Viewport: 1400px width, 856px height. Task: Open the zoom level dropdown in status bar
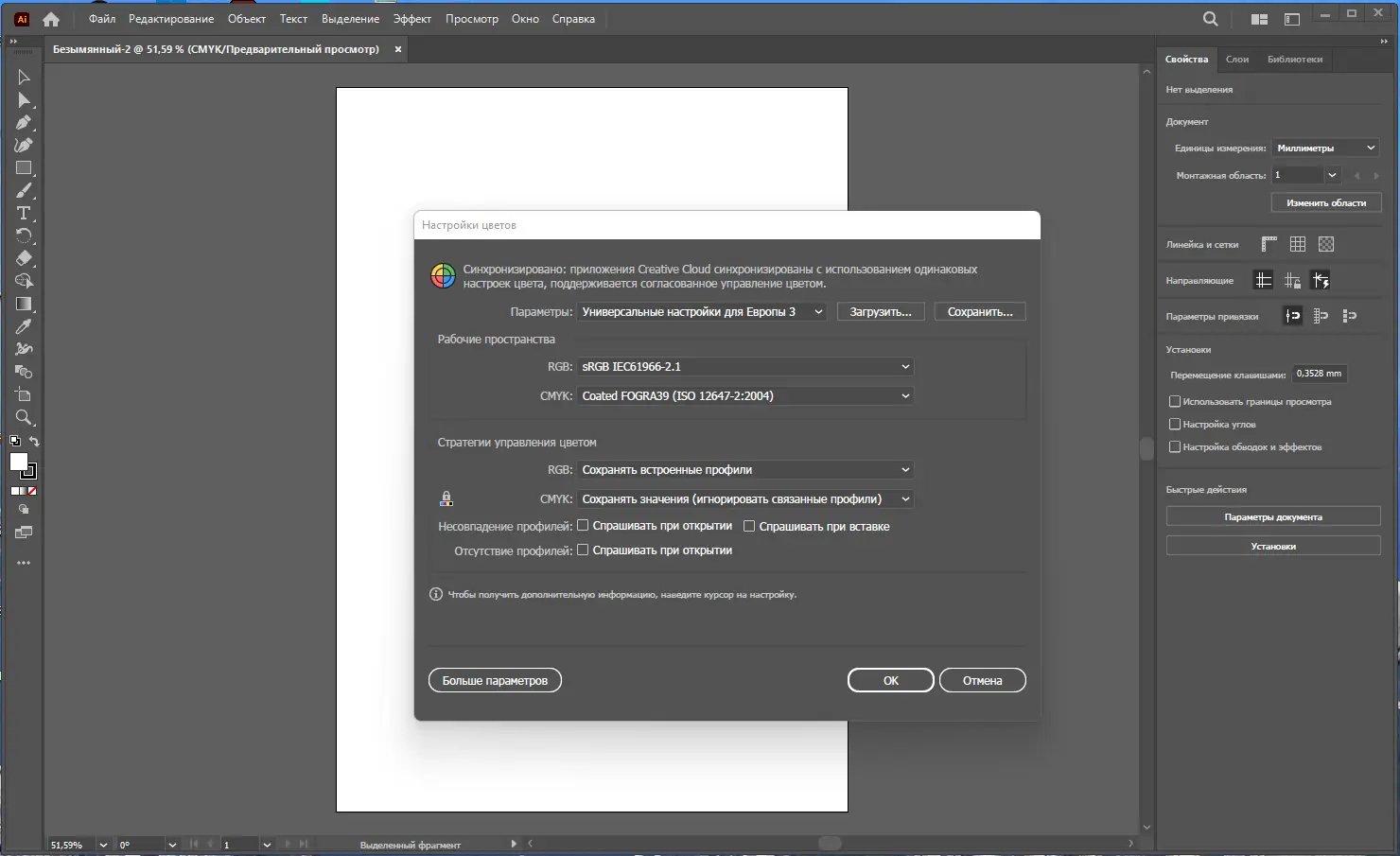coord(103,845)
